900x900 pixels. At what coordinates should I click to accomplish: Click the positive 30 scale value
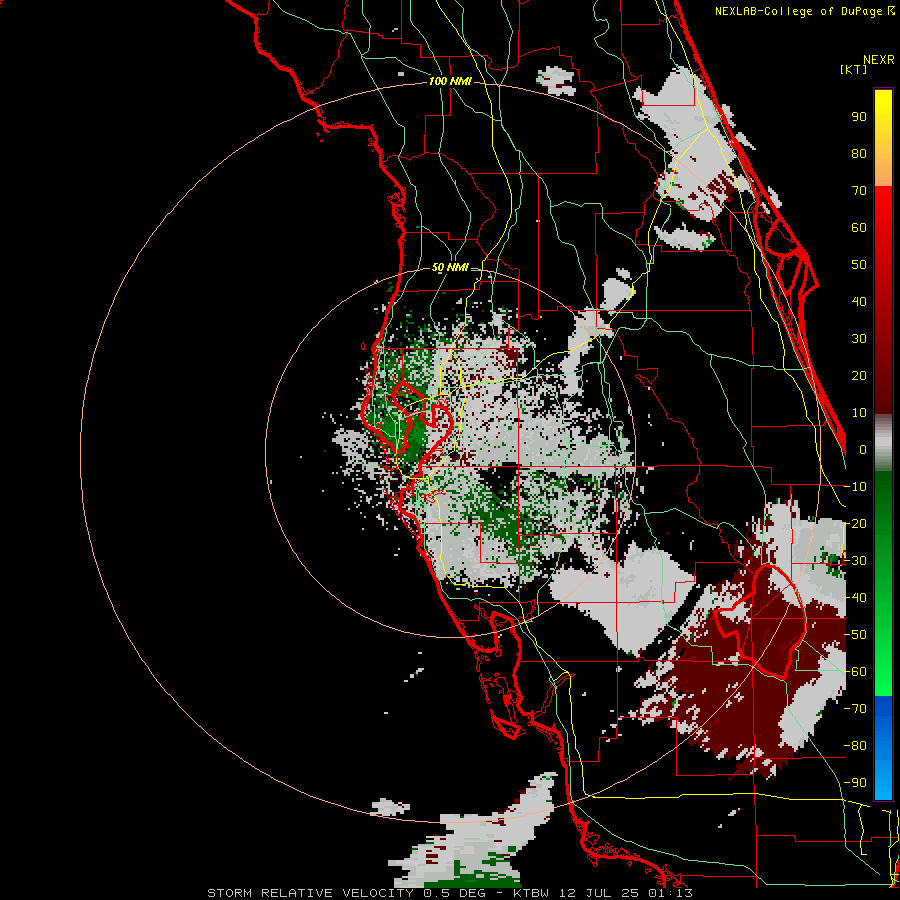859,339
